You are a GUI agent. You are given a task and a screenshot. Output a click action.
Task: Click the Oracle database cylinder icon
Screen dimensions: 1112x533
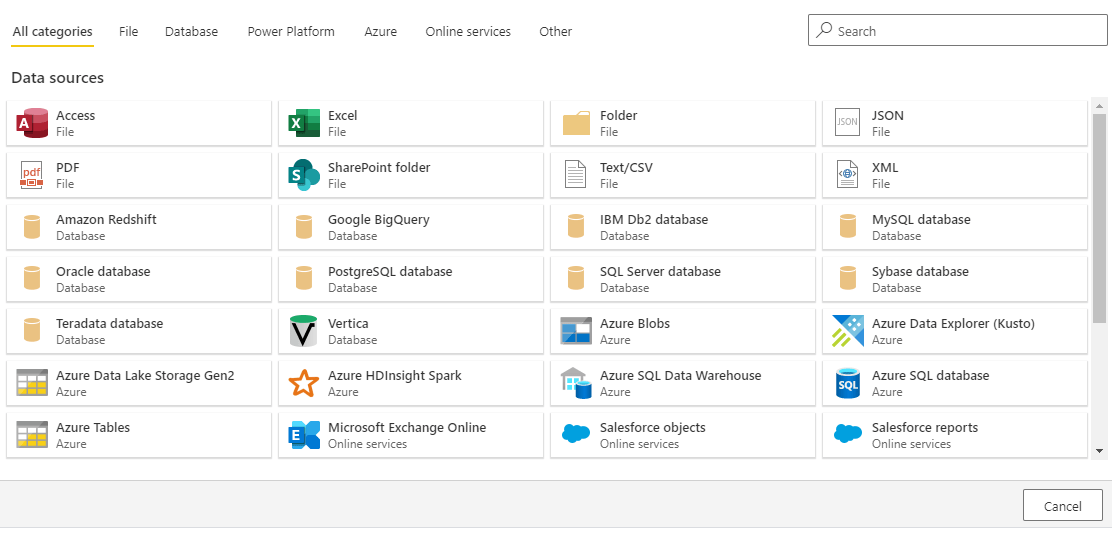click(32, 279)
